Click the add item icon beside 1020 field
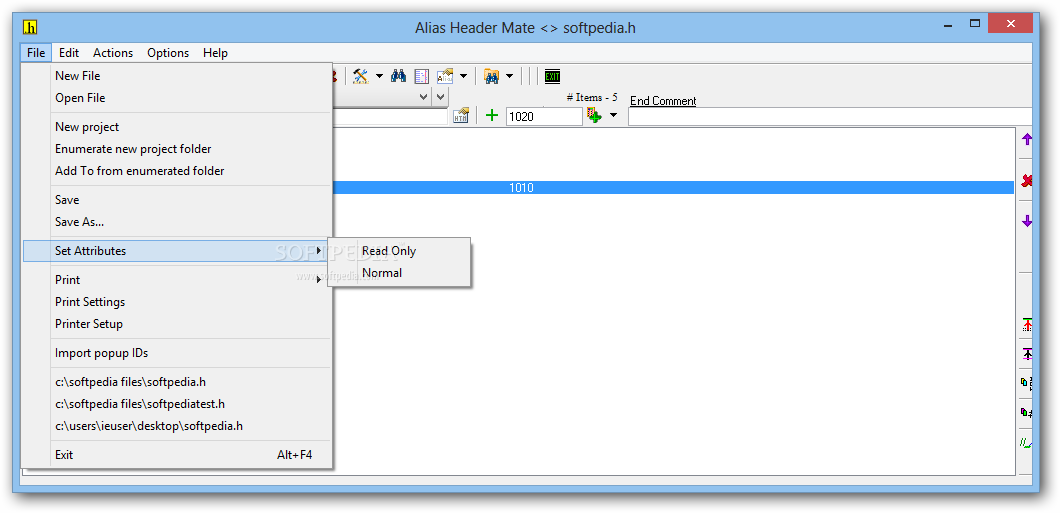 tap(594, 116)
